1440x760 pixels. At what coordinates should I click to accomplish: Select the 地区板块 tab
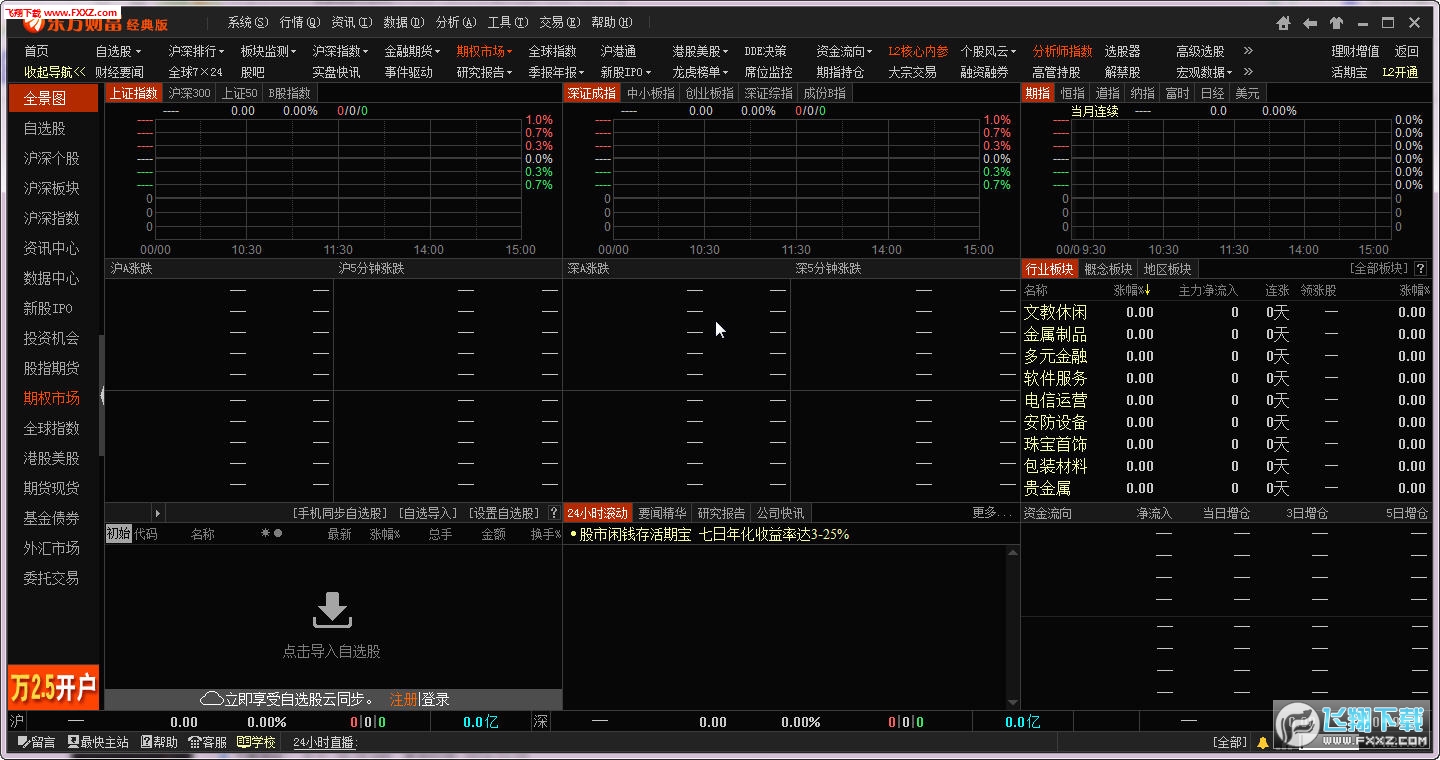point(1167,269)
